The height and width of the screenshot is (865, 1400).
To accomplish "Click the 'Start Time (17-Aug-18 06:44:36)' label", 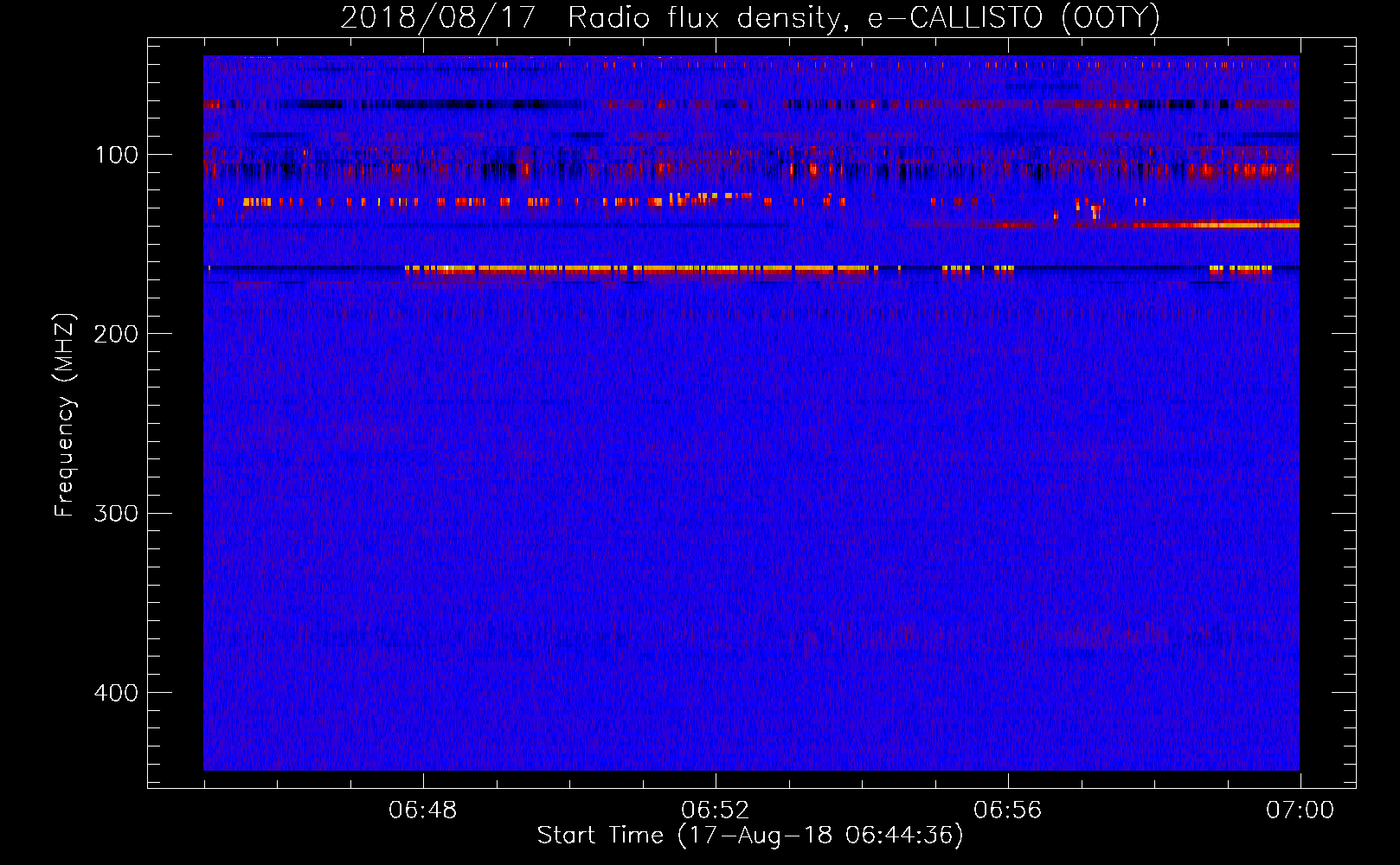I will (750, 836).
